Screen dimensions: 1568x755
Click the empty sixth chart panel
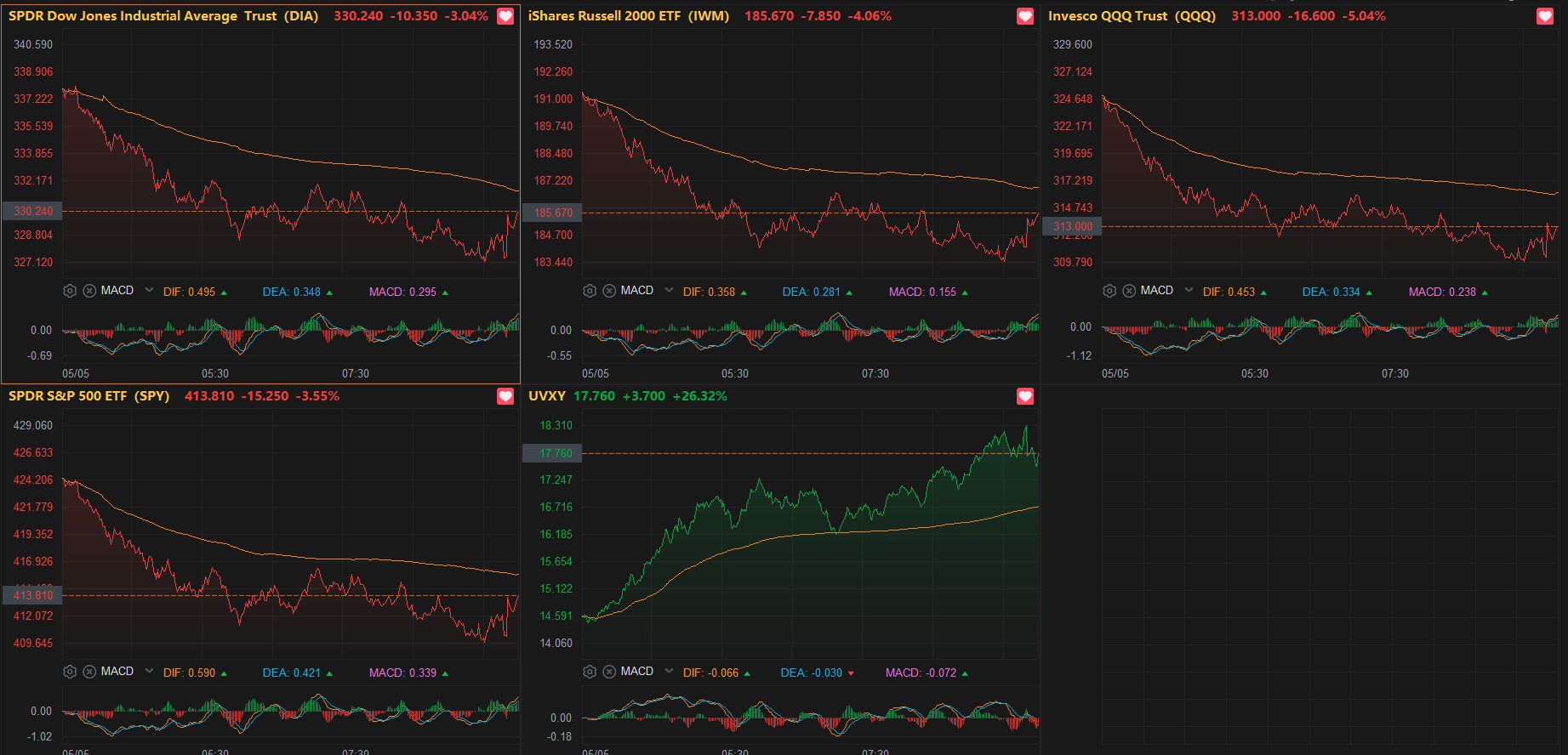coord(1304,570)
